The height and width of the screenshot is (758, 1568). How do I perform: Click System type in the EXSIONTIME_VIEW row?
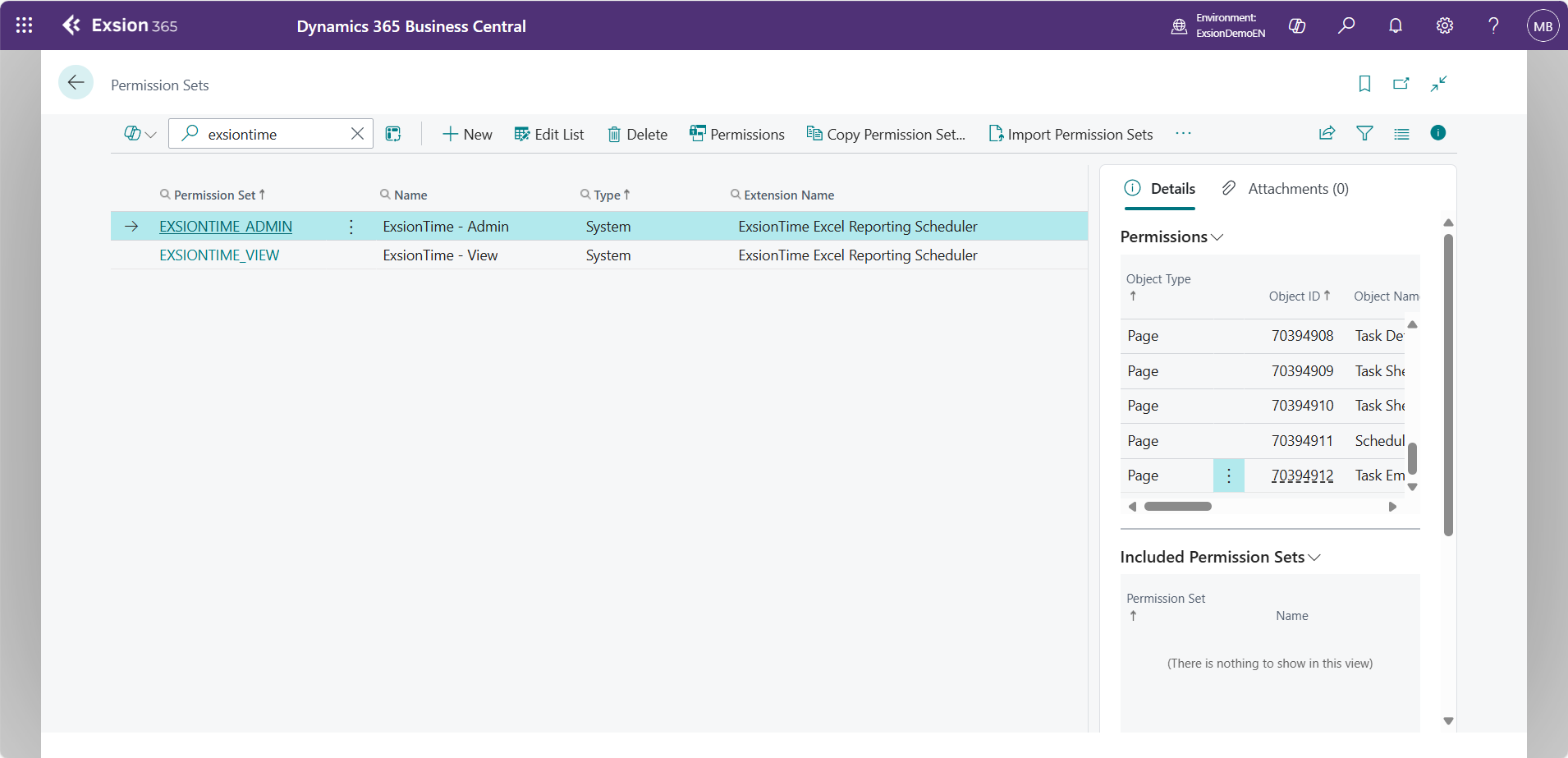click(x=608, y=255)
